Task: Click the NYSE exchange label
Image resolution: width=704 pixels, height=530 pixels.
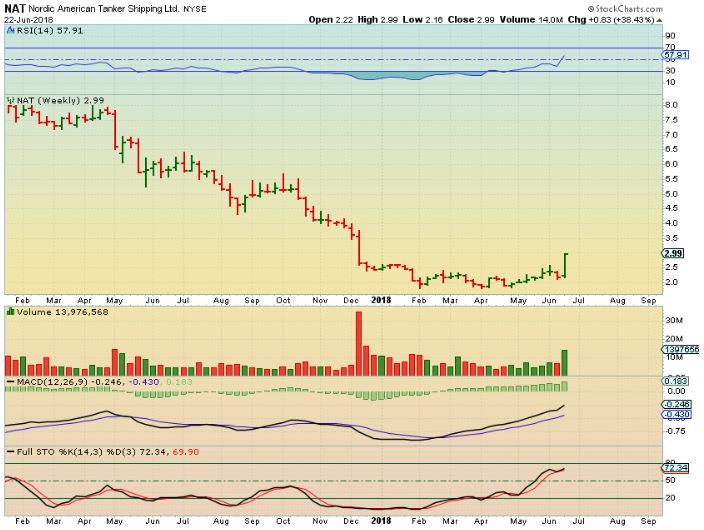Action: point(195,9)
